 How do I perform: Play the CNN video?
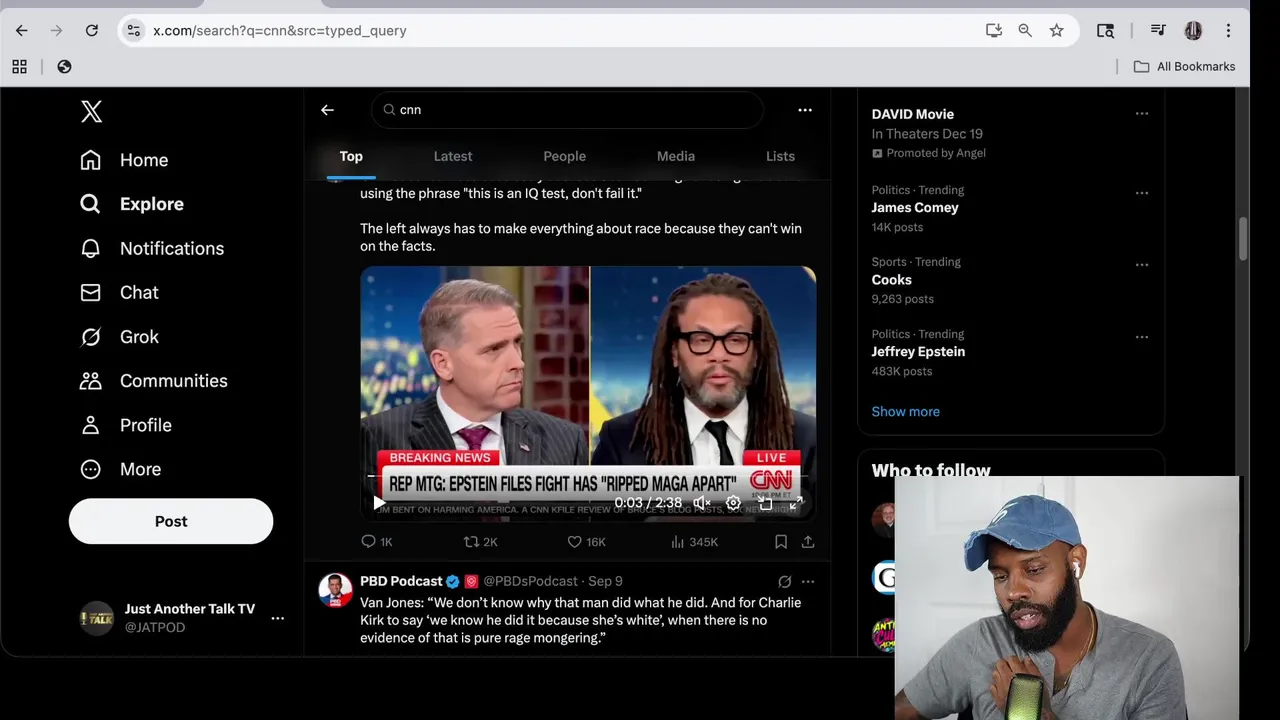pos(379,503)
